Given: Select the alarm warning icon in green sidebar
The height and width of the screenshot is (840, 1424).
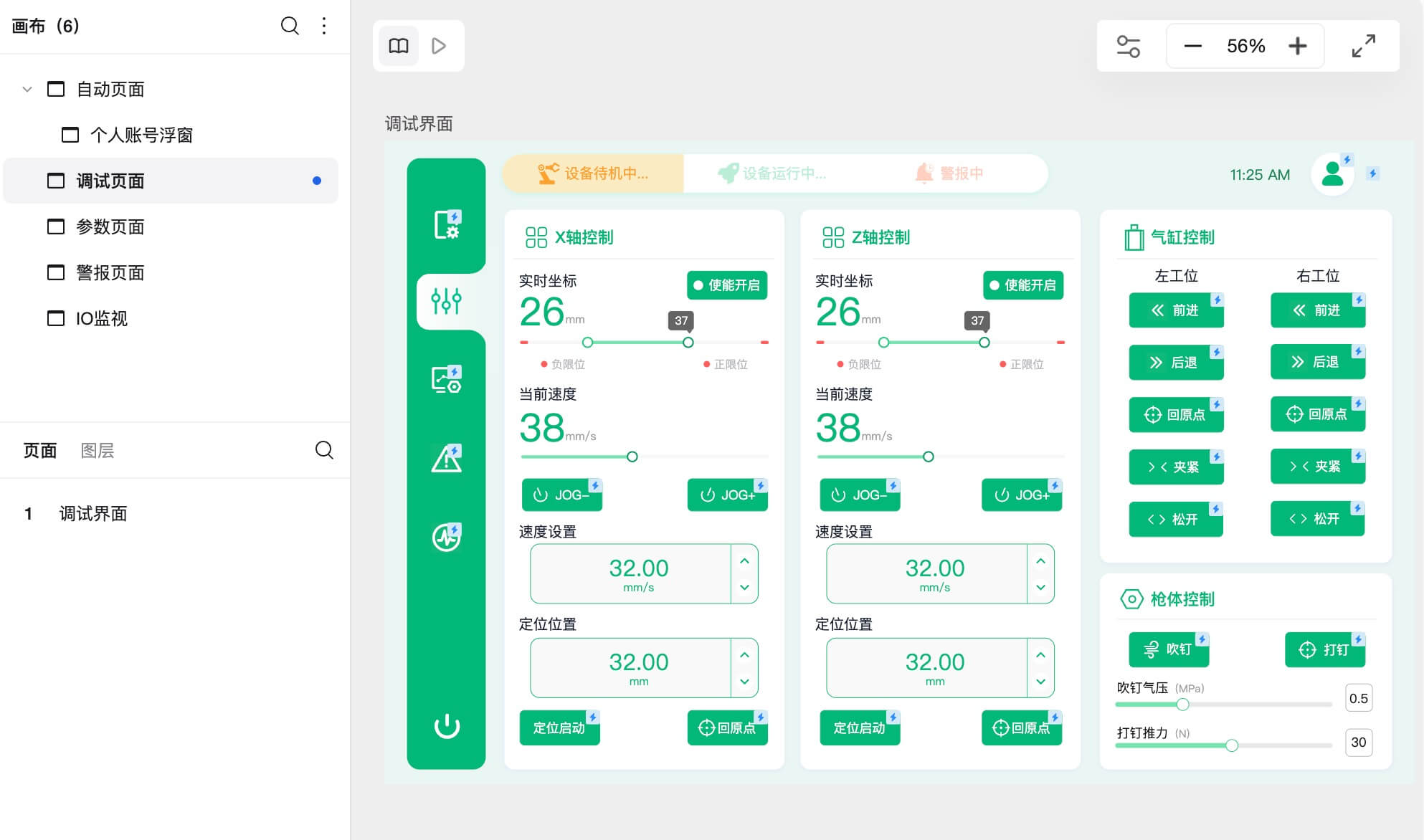Looking at the screenshot, I should (x=447, y=458).
